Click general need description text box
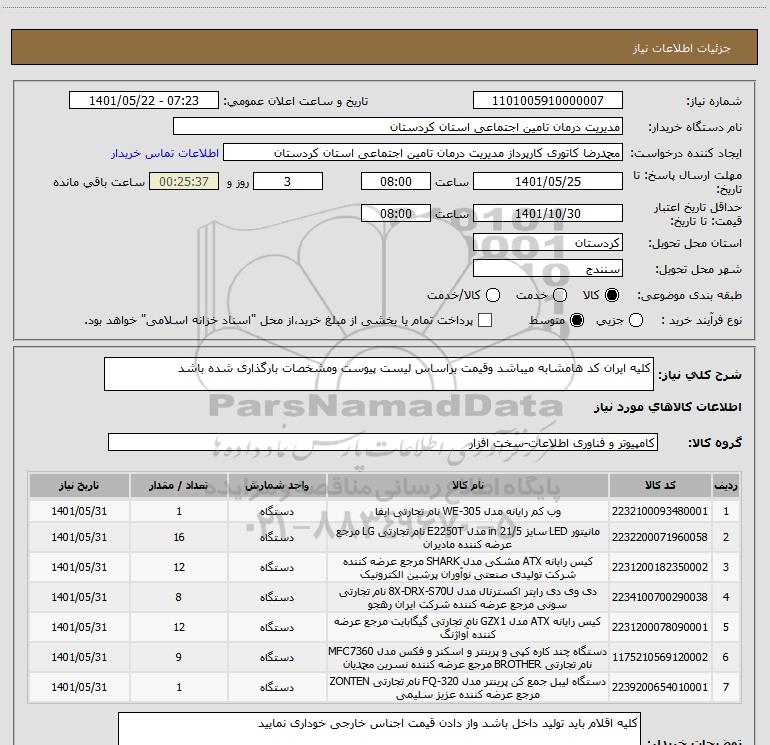The image size is (770, 745). pos(379,374)
